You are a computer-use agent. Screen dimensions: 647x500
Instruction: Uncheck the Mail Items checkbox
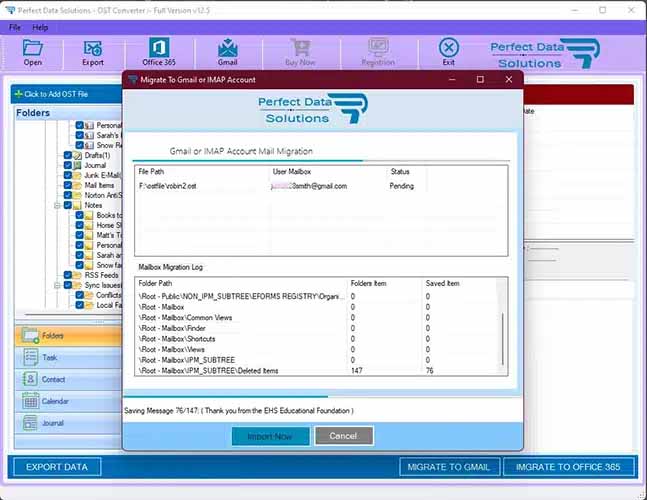click(68, 185)
